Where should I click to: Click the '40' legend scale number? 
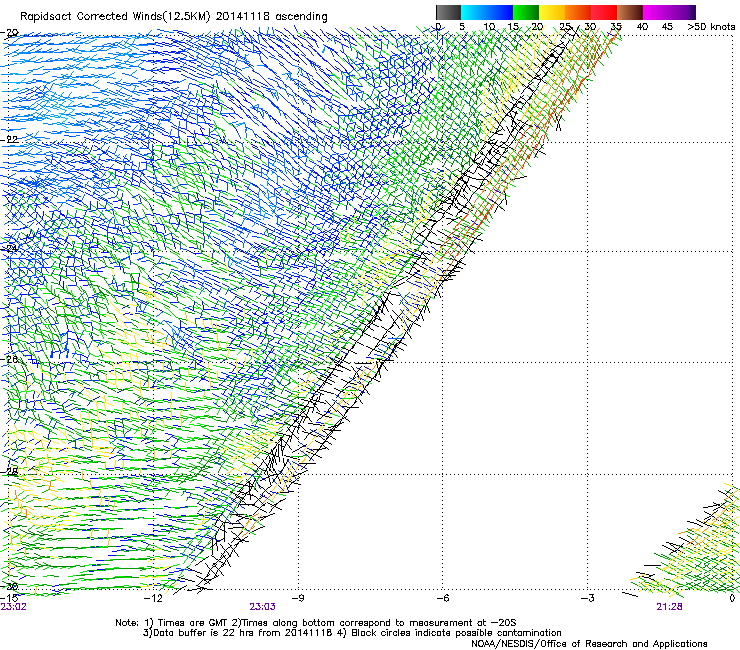[x=642, y=26]
